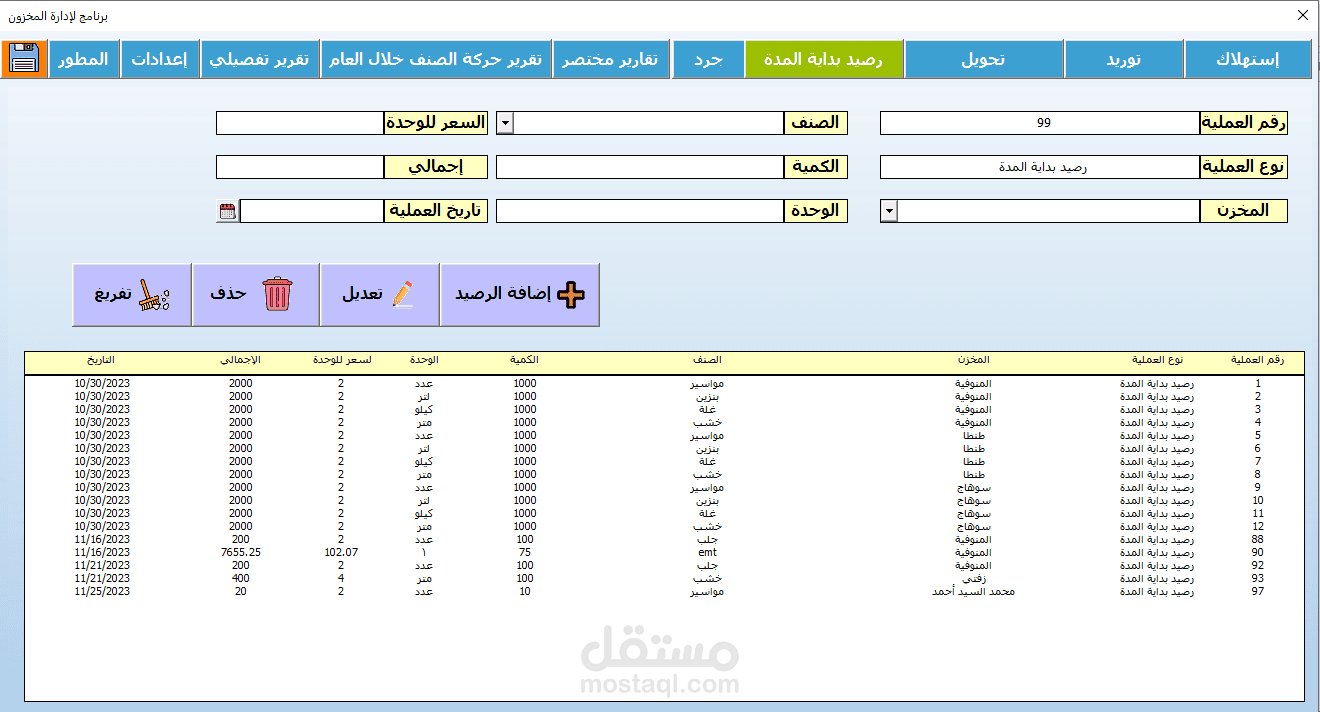Click the broom icon on تفريغ
The height and width of the screenshot is (712, 1320).
tap(154, 295)
